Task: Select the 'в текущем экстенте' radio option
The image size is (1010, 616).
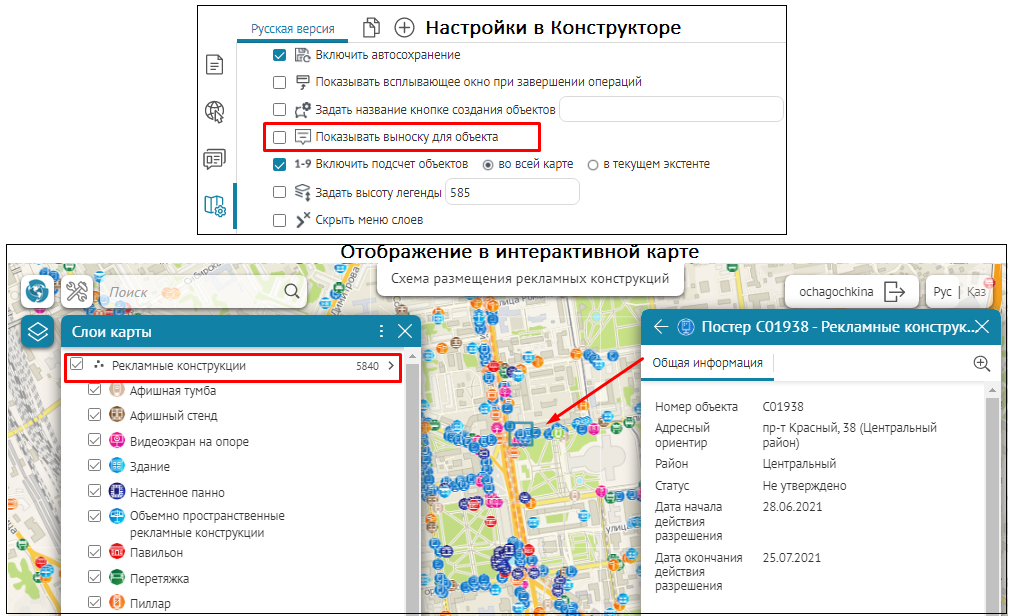Action: (x=593, y=164)
